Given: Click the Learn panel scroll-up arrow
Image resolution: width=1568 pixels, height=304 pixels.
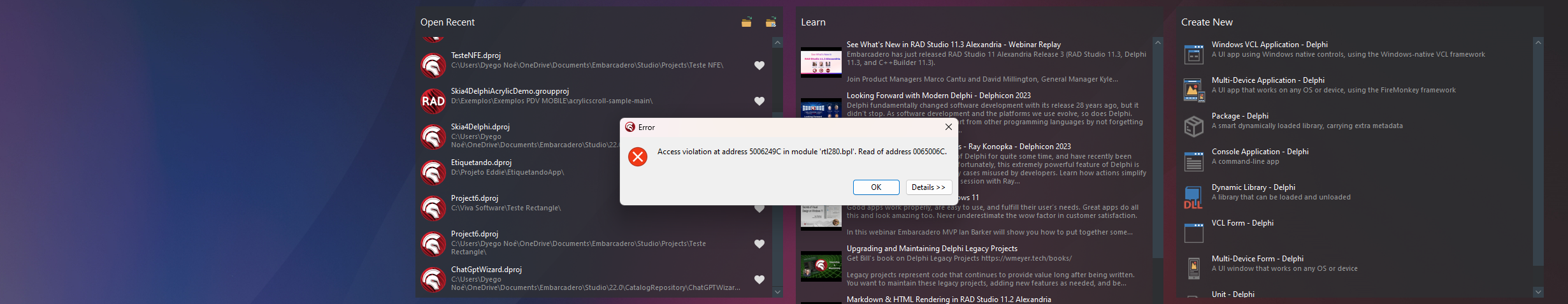Looking at the screenshot, I should point(1158,42).
